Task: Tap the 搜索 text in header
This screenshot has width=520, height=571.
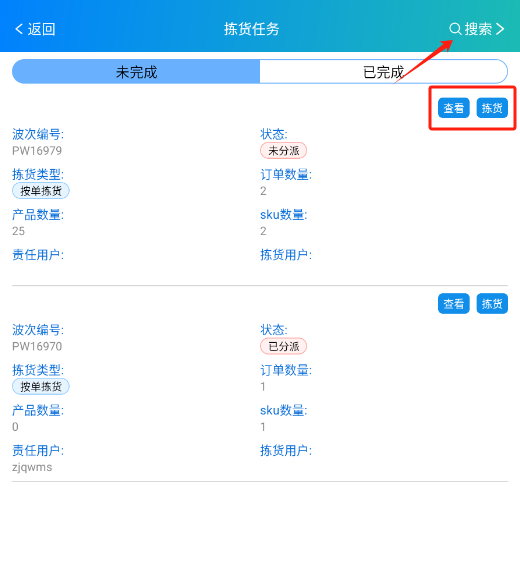Action: [478, 29]
